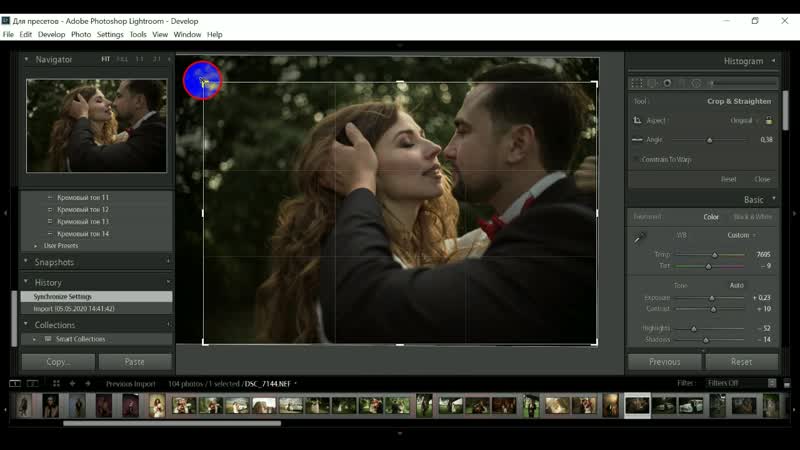Open the View menu
Screen dimensions: 800x450
160,35
